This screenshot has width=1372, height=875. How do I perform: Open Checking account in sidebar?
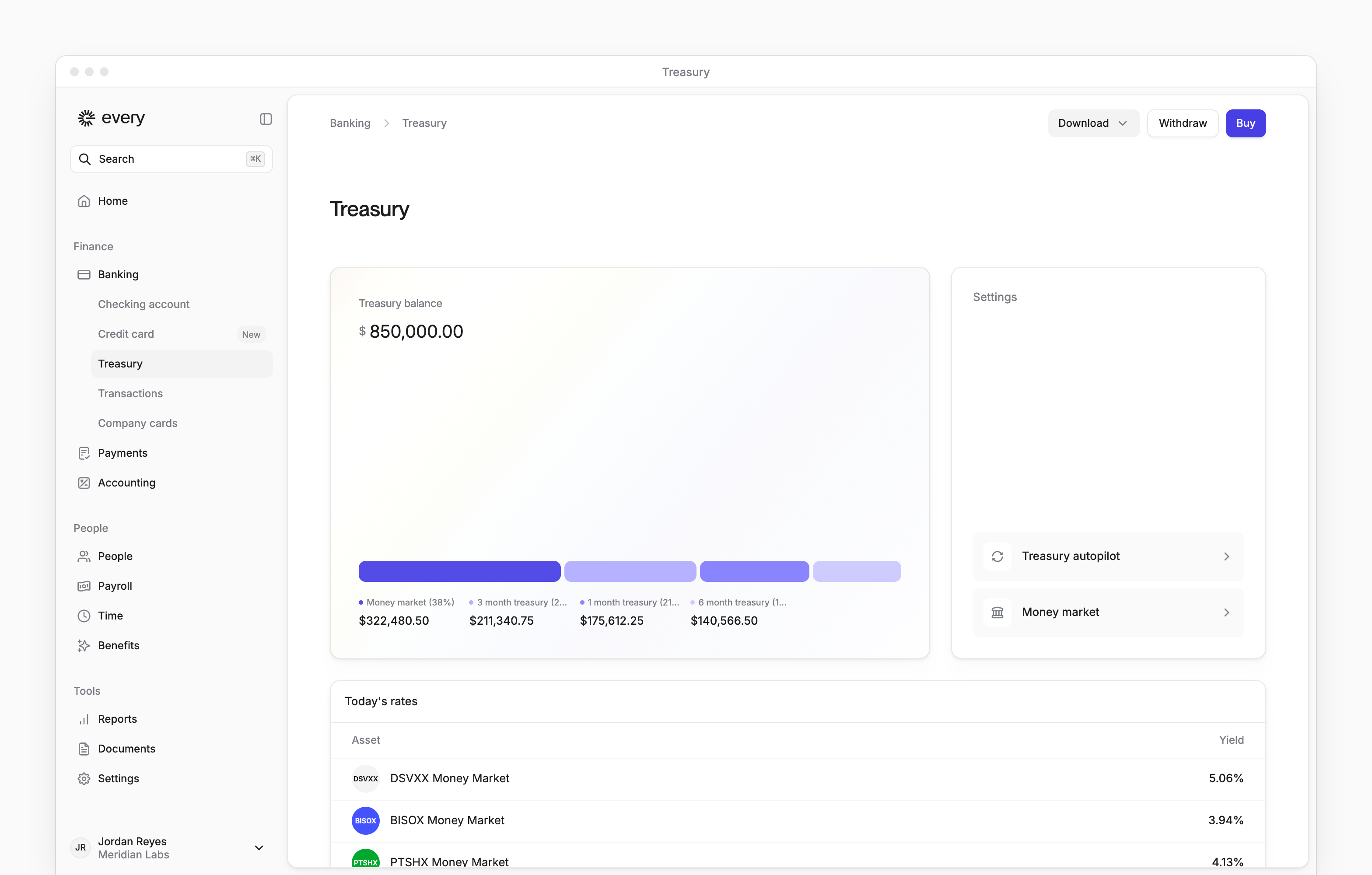click(x=182, y=304)
